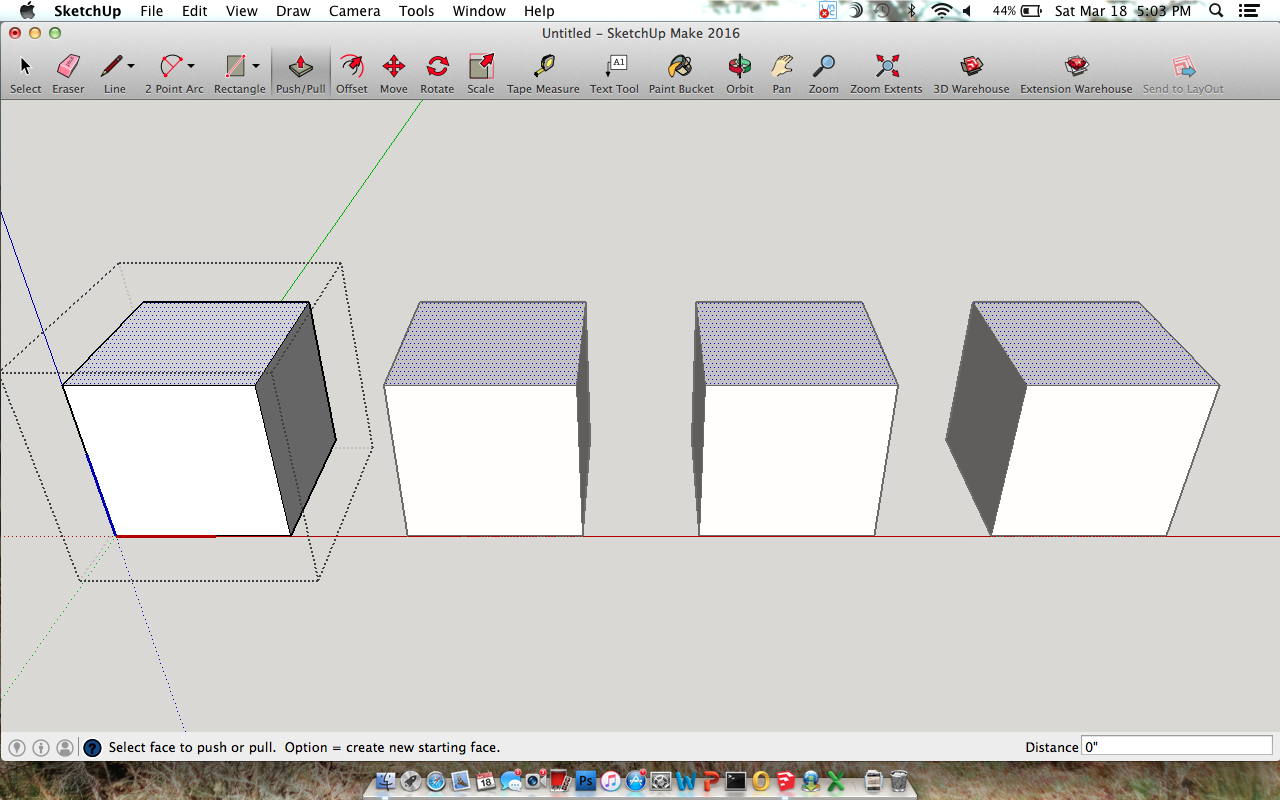Click the Time Machine menu bar icon
This screenshot has width=1280, height=800.
pos(882,11)
